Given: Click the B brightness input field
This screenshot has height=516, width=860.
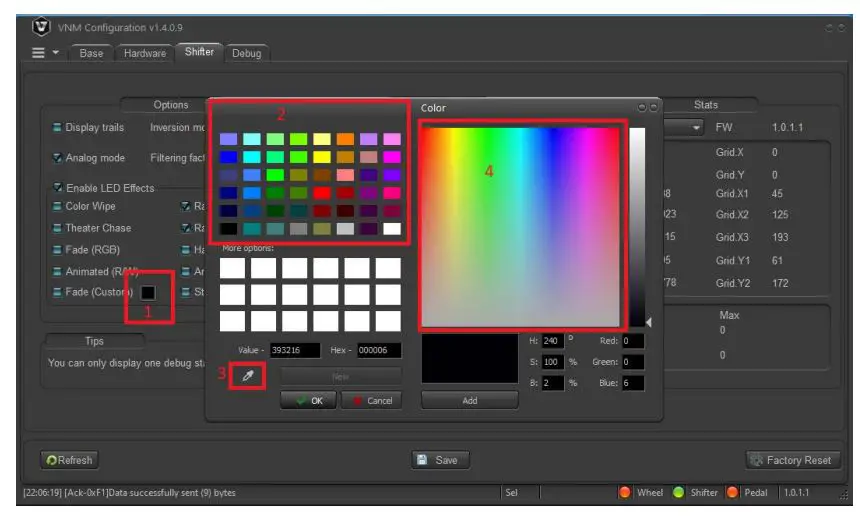Looking at the screenshot, I should pos(552,383).
